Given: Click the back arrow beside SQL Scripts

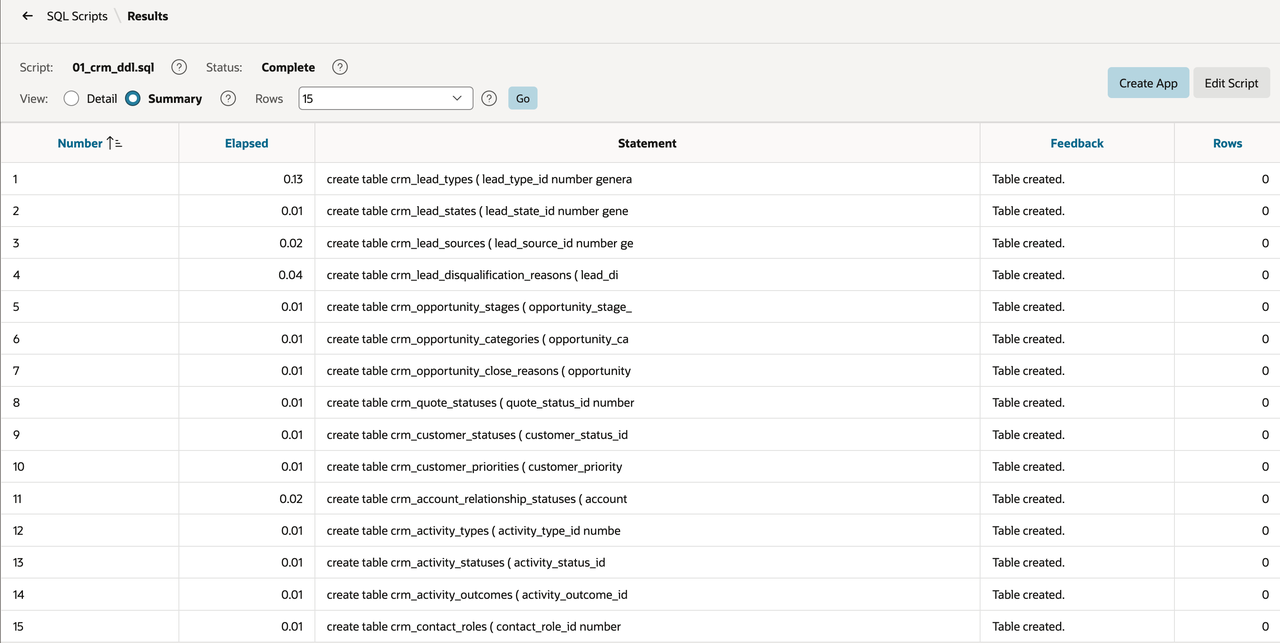Looking at the screenshot, I should [27, 16].
